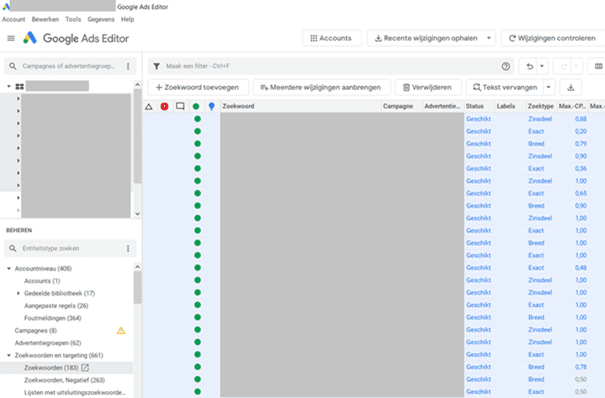Focus Campagnes of advertentiegroep search field
The width and height of the screenshot is (605, 398).
point(69,66)
